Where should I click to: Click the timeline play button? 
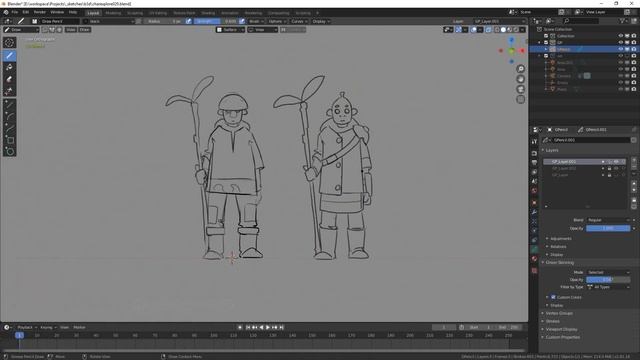pos(268,327)
